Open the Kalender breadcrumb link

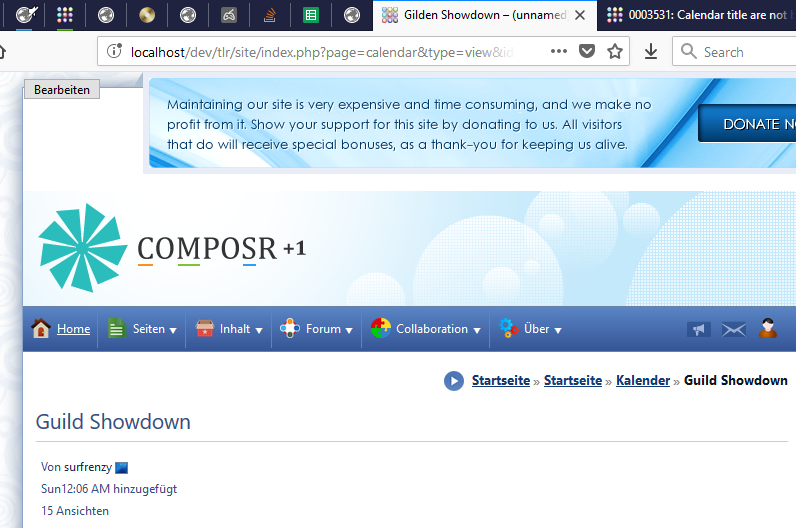pyautogui.click(x=643, y=381)
